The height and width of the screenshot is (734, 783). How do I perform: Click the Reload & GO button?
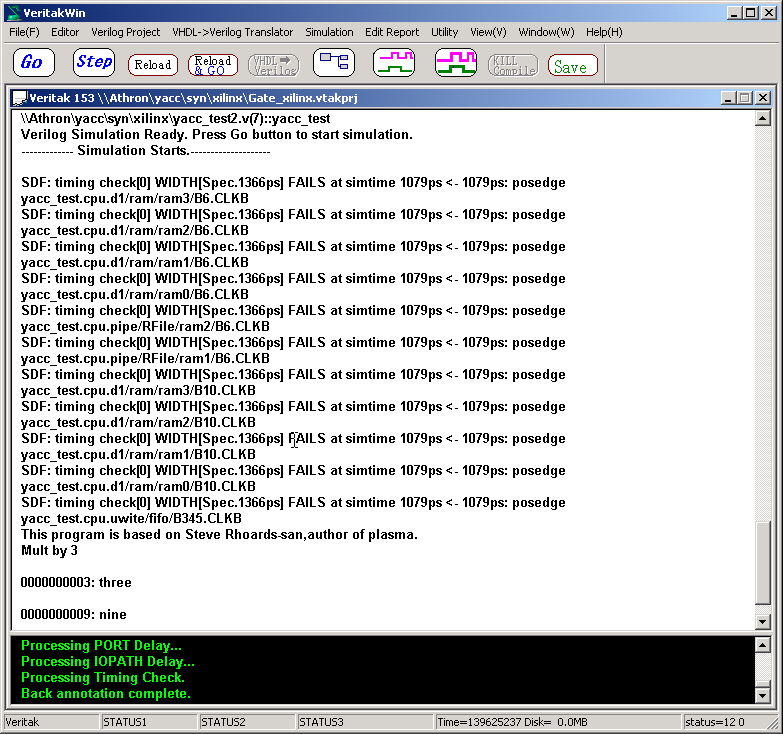pos(213,65)
